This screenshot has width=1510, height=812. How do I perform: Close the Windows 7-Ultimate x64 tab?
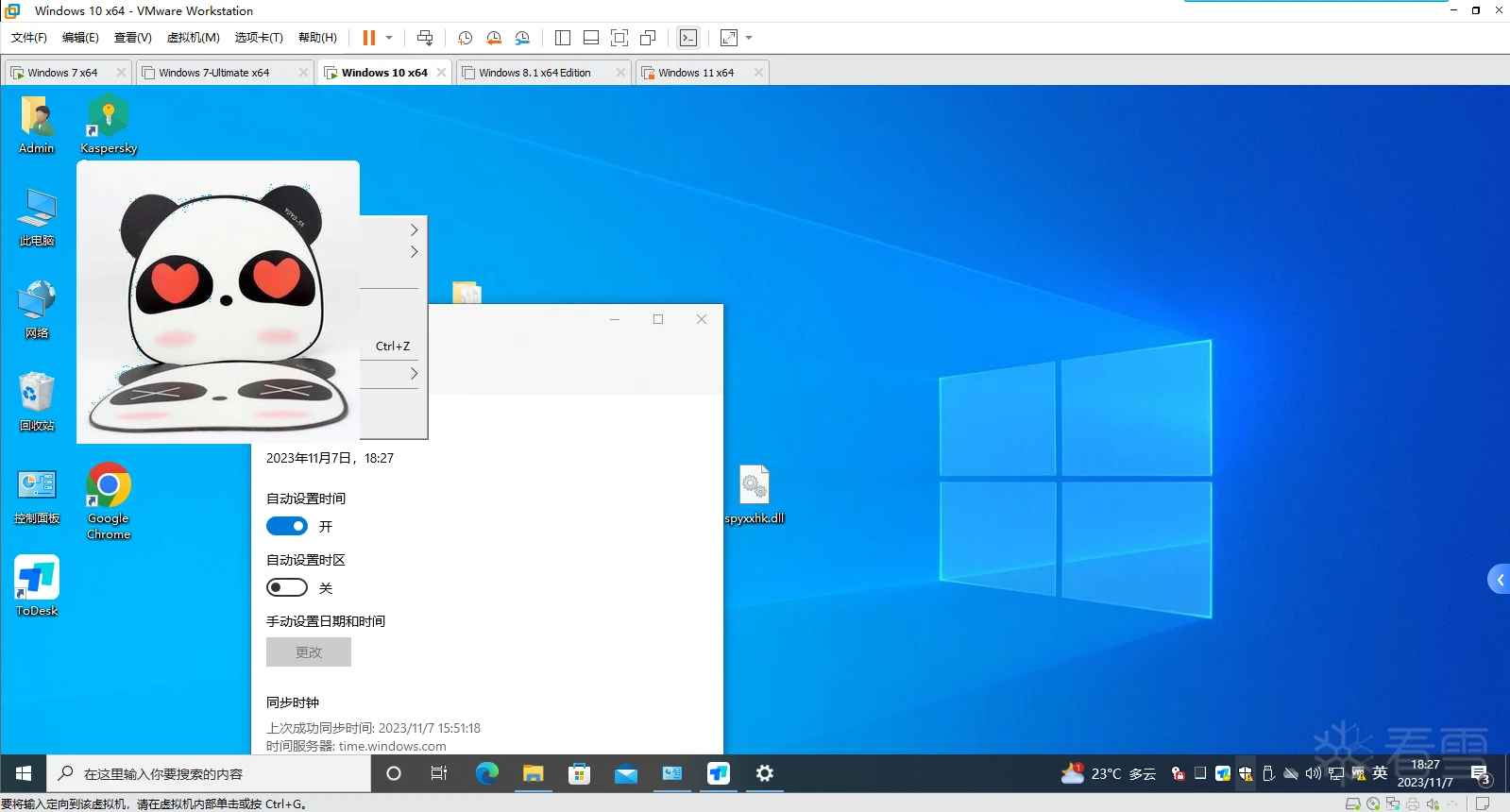(303, 73)
